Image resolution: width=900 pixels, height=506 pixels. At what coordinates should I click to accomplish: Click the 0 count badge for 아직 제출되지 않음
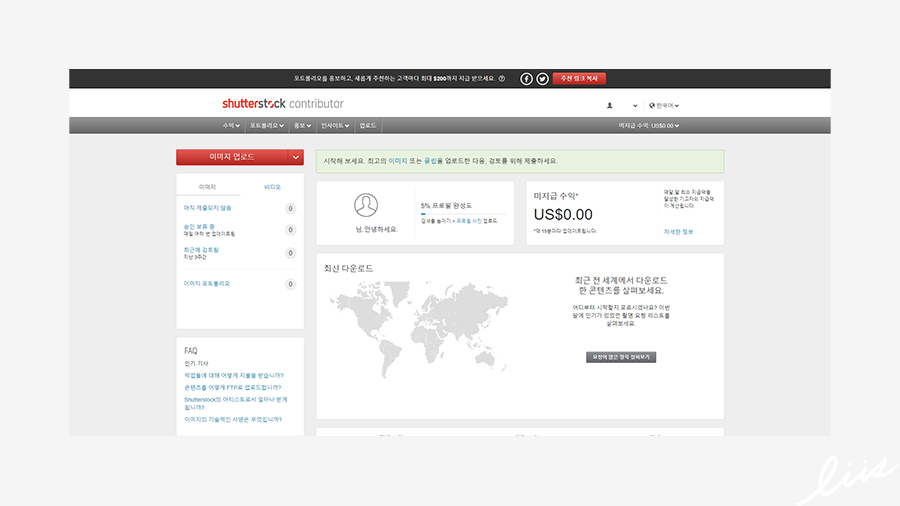[x=290, y=209]
